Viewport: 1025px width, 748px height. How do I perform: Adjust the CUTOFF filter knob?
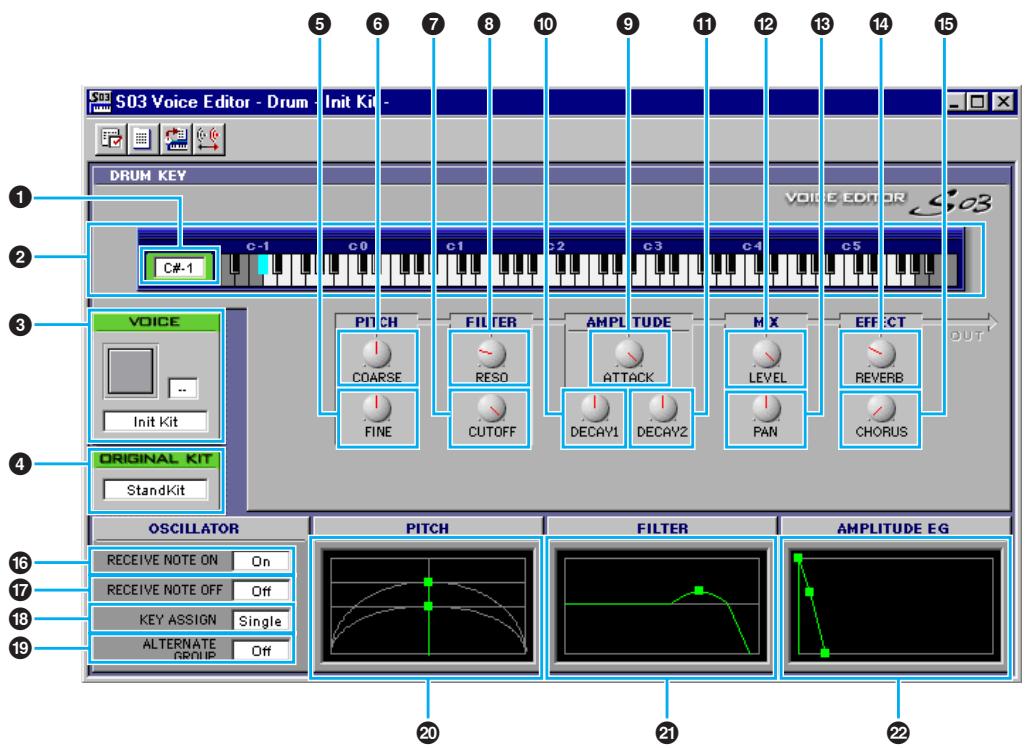[x=491, y=408]
